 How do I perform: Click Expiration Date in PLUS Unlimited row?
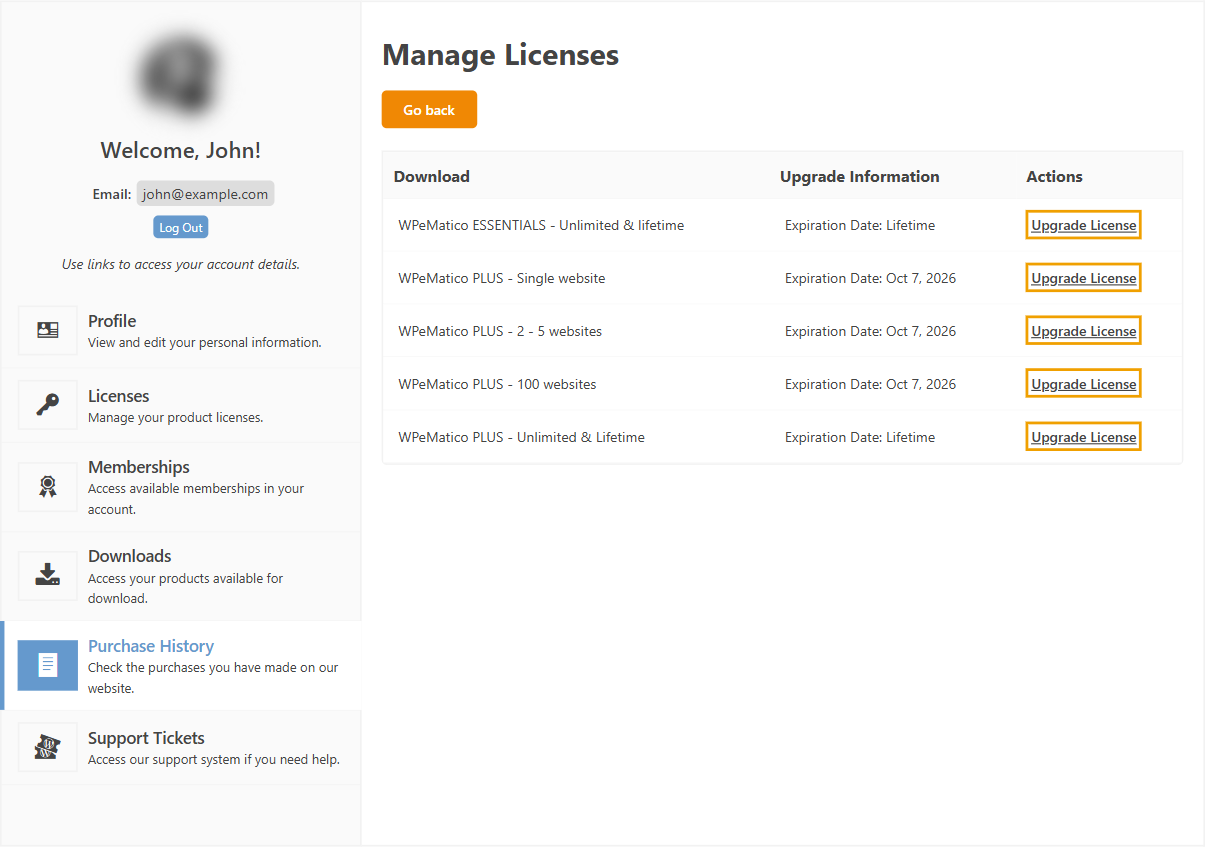pos(860,437)
